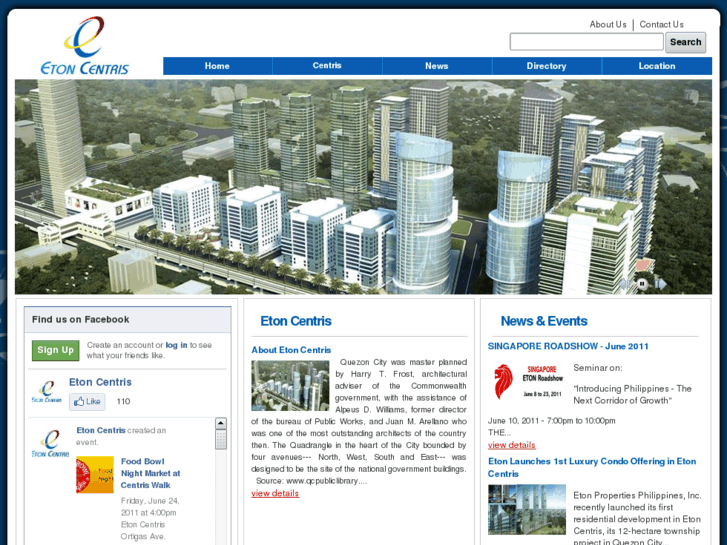Viewport: 727px width, 545px height.
Task: Open the SINGAPORE ROADSHOW - June 2011 link
Action: (568, 346)
